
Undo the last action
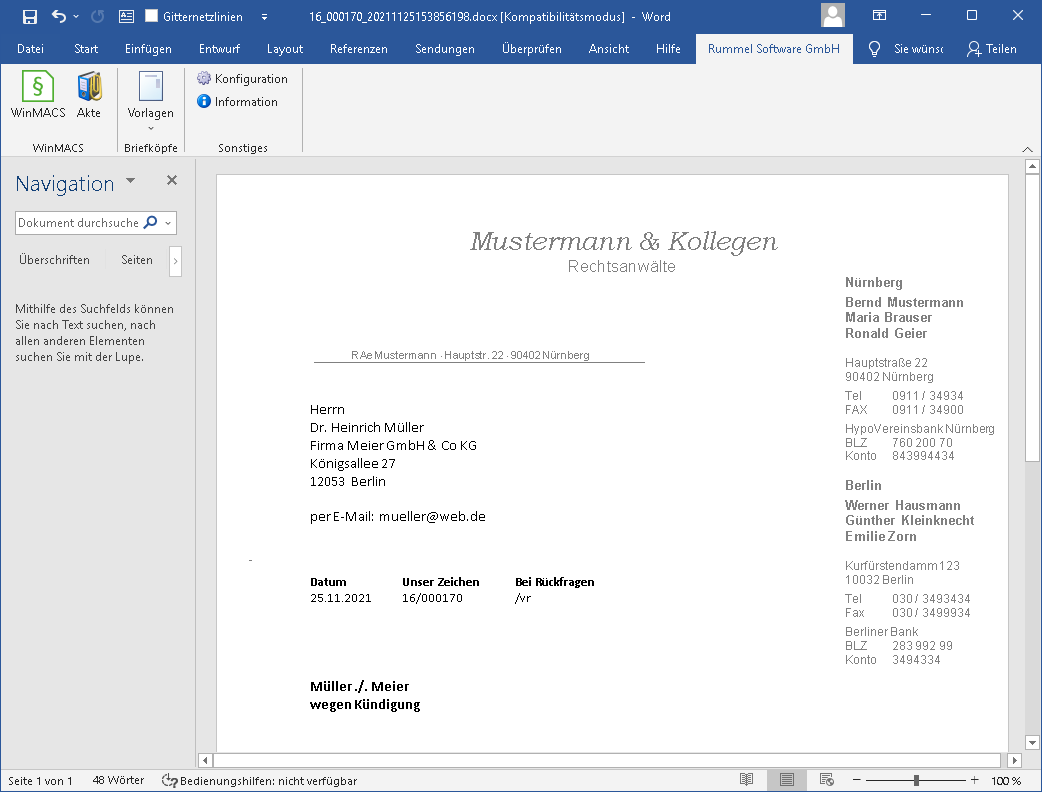[59, 17]
